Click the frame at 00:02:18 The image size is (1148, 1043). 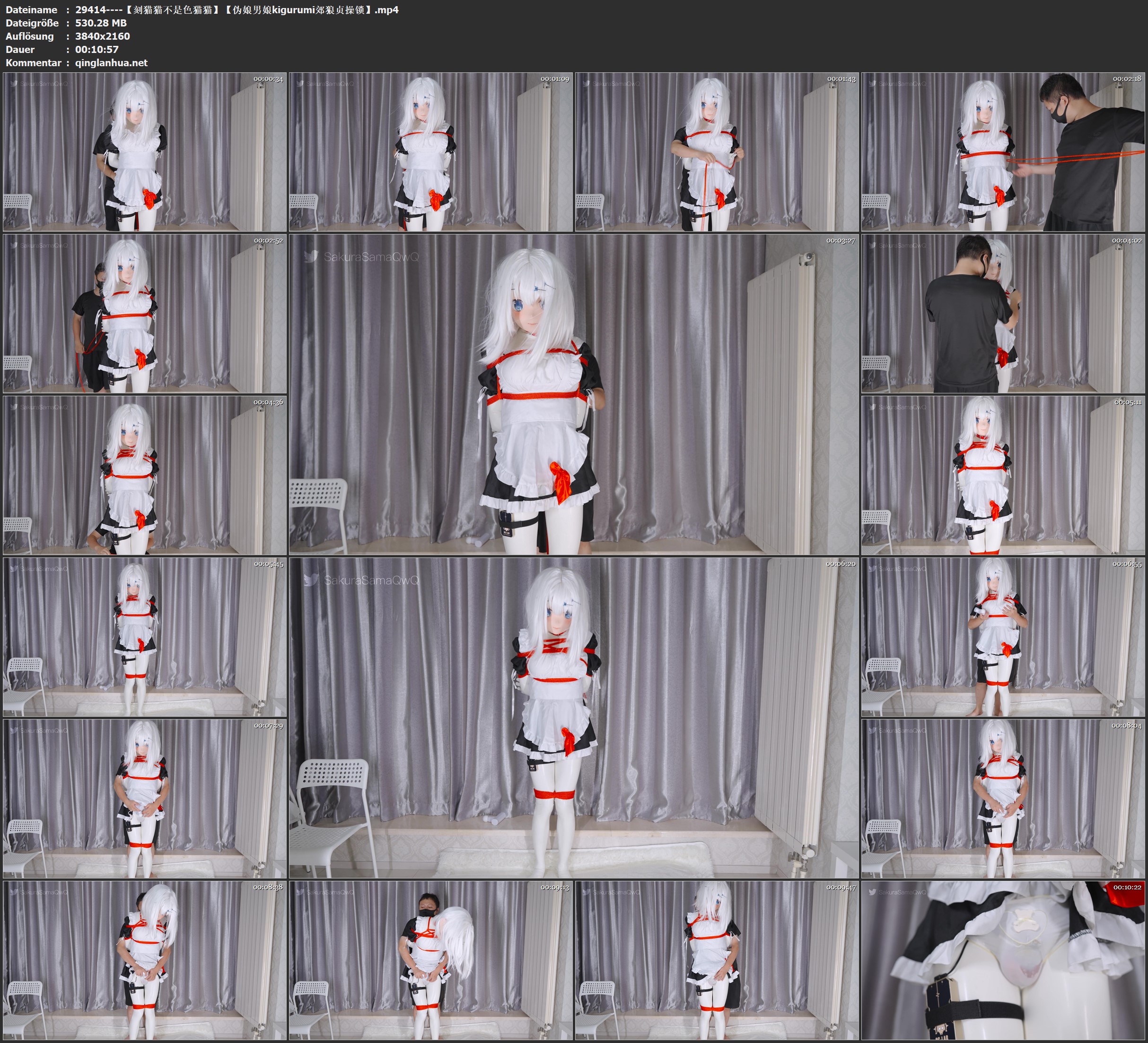tap(1003, 151)
